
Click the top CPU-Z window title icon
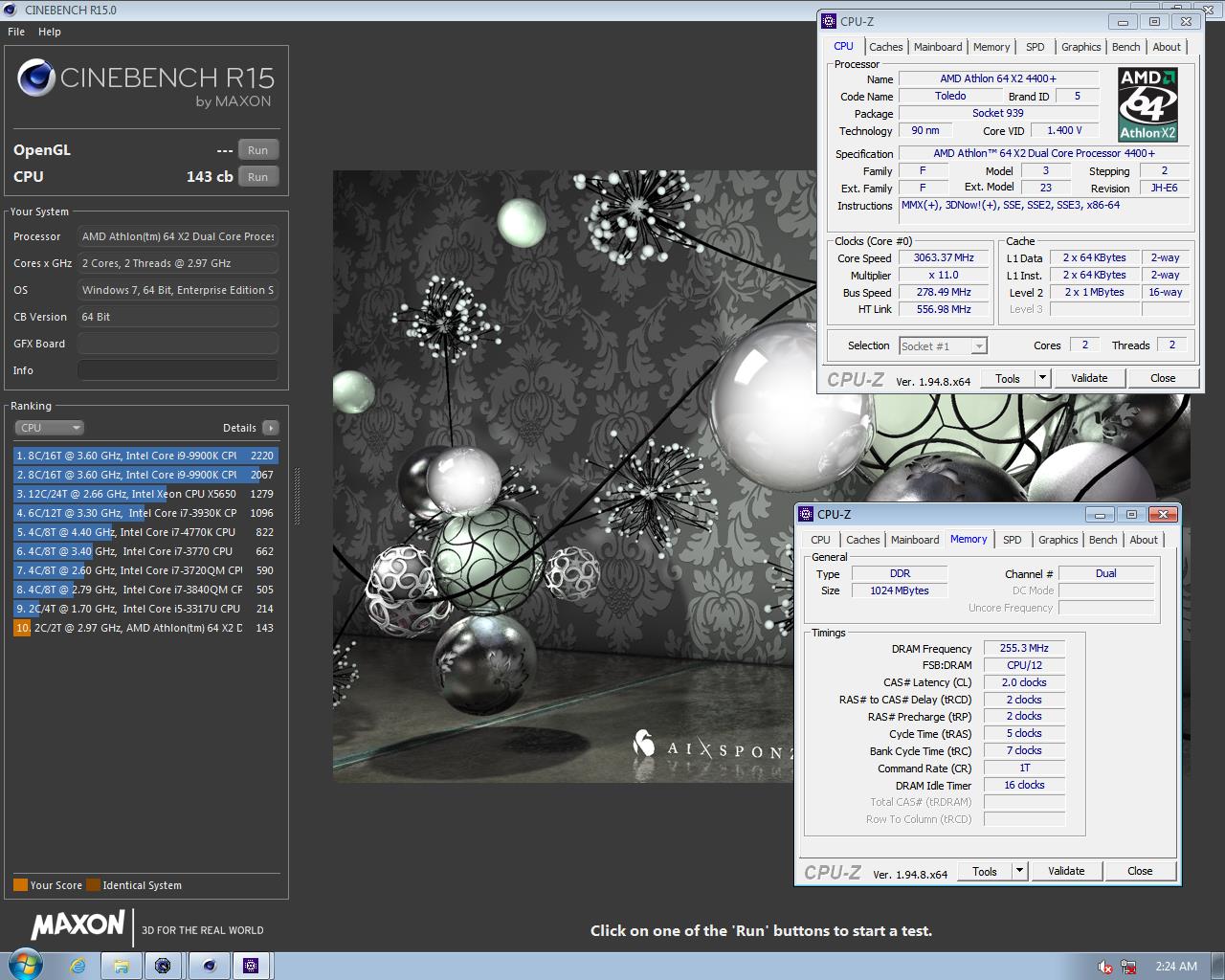[829, 21]
